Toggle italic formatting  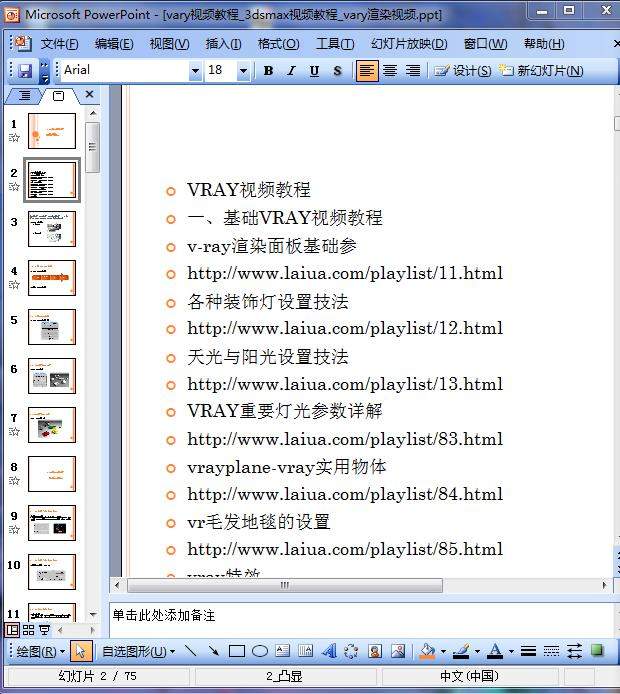pos(291,71)
